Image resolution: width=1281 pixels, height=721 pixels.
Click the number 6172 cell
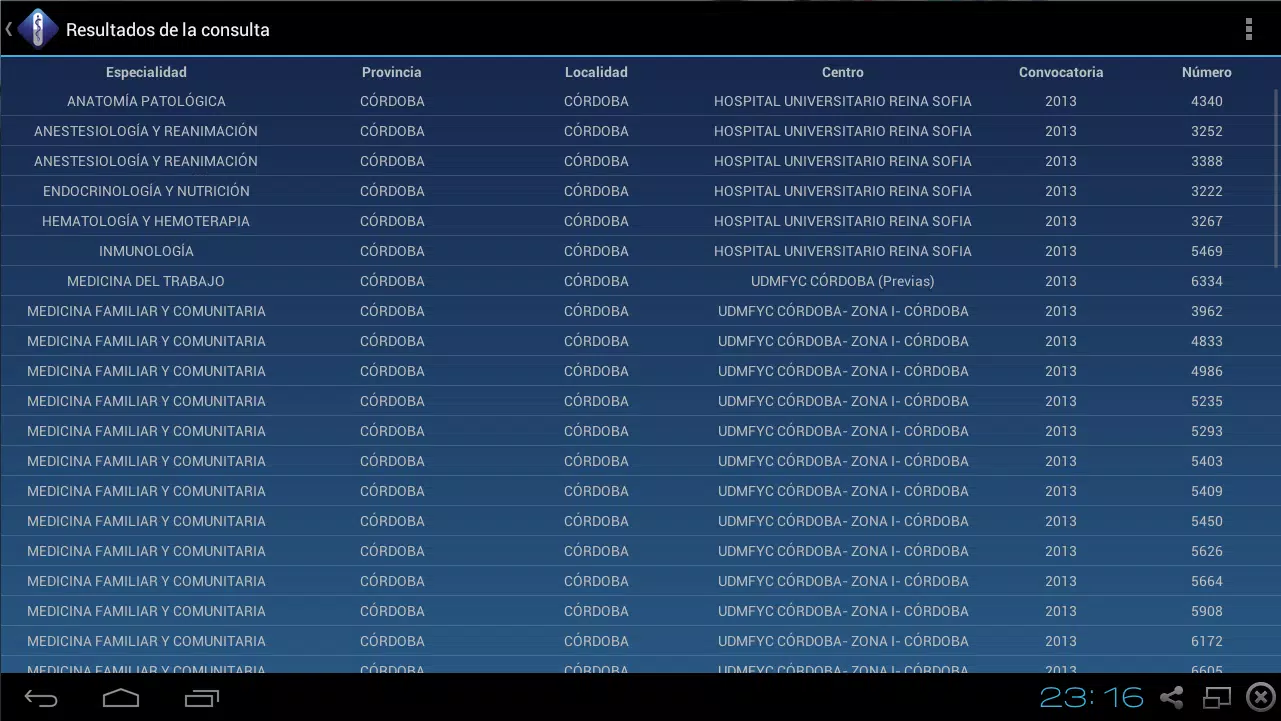tap(1207, 641)
